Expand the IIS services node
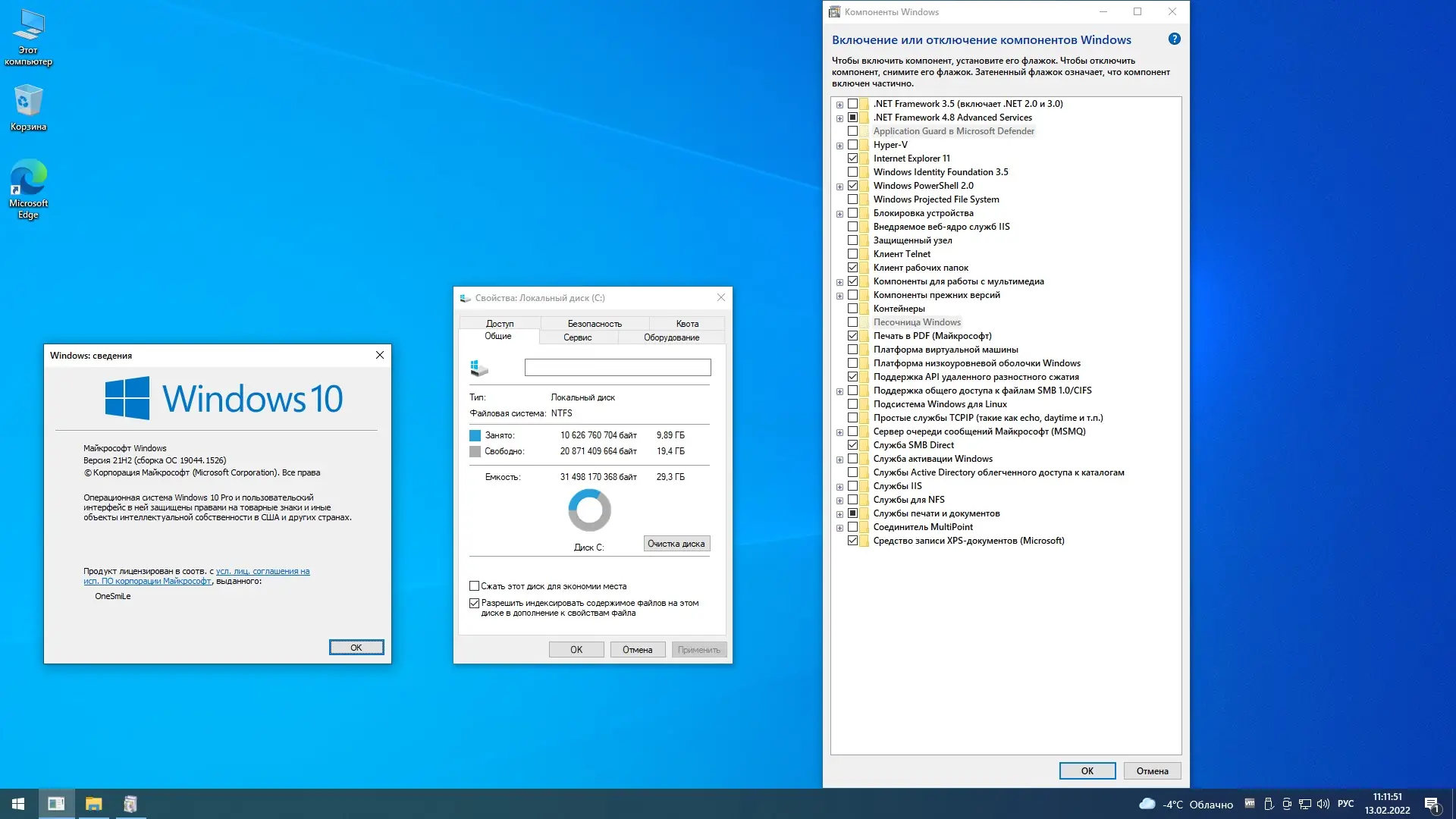This screenshot has height=819, width=1456. click(x=839, y=487)
